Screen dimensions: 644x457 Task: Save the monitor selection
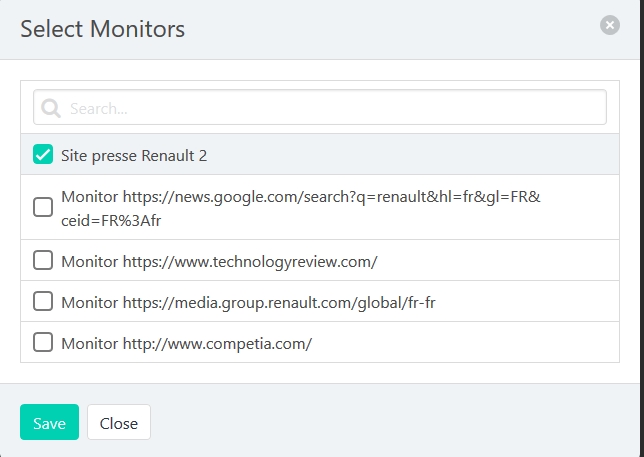point(49,422)
